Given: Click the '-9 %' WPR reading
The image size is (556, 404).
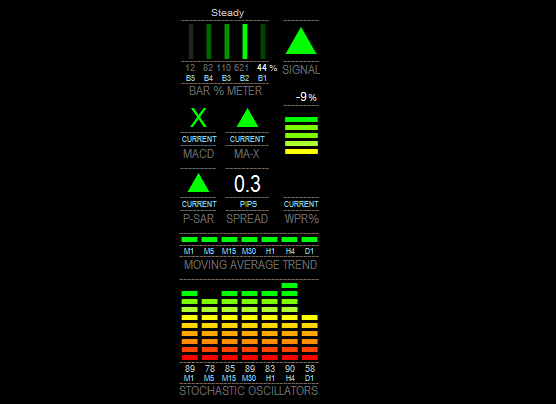Looking at the screenshot, I should click(x=306, y=96).
